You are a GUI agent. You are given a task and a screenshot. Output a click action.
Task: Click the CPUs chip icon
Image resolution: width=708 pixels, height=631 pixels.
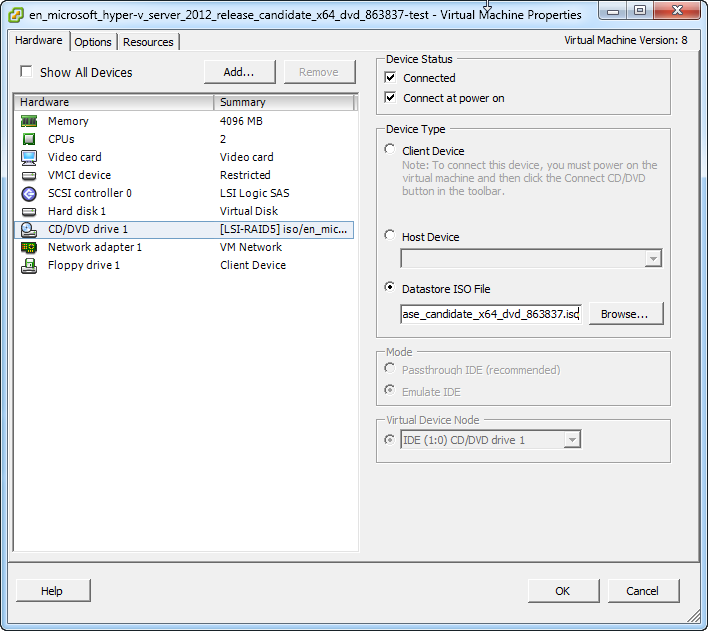tap(29, 139)
